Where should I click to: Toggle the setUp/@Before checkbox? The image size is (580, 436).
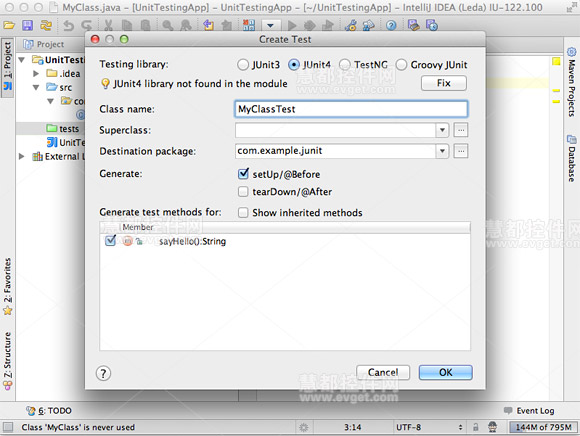(243, 174)
